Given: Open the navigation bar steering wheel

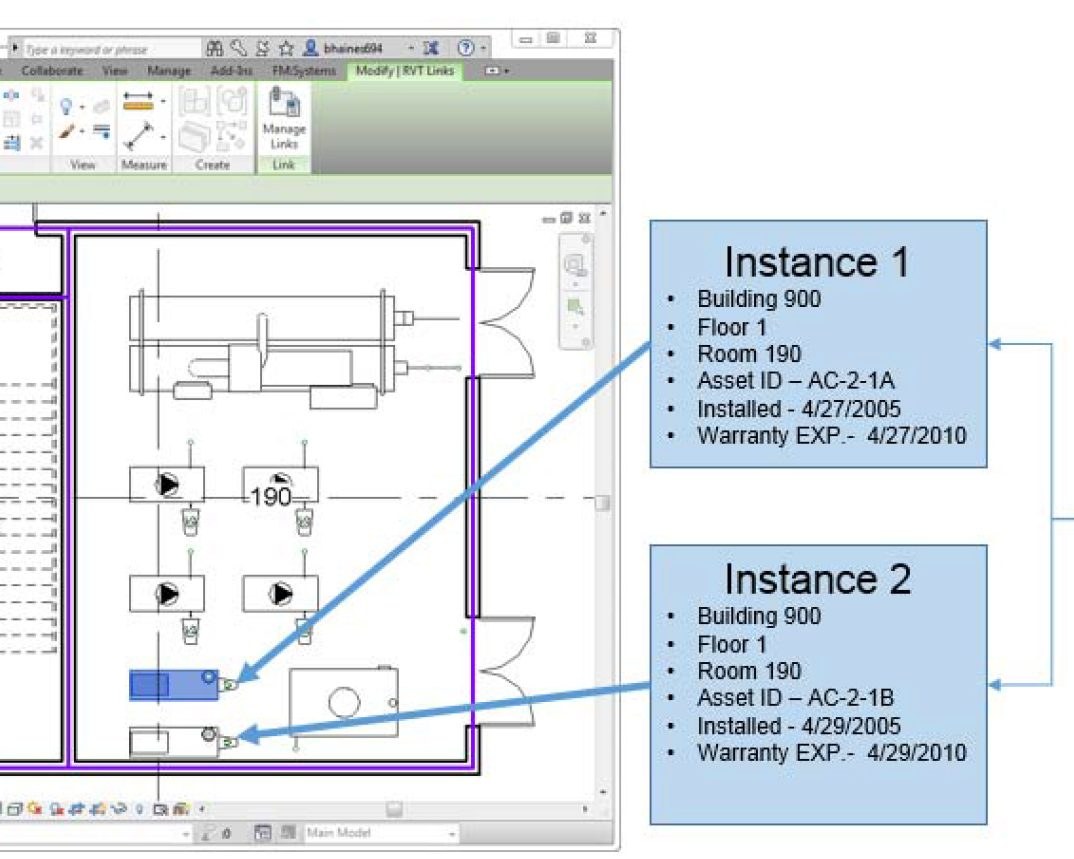Looking at the screenshot, I should 574,264.
